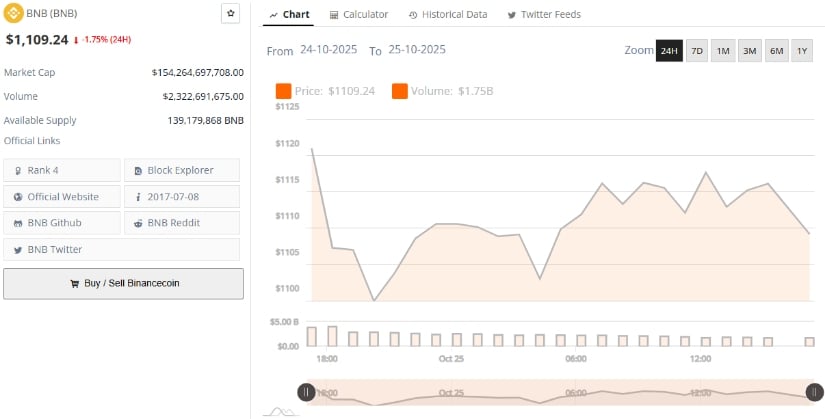Choose the 1Y zoom range
The height and width of the screenshot is (419, 825).
(x=802, y=51)
